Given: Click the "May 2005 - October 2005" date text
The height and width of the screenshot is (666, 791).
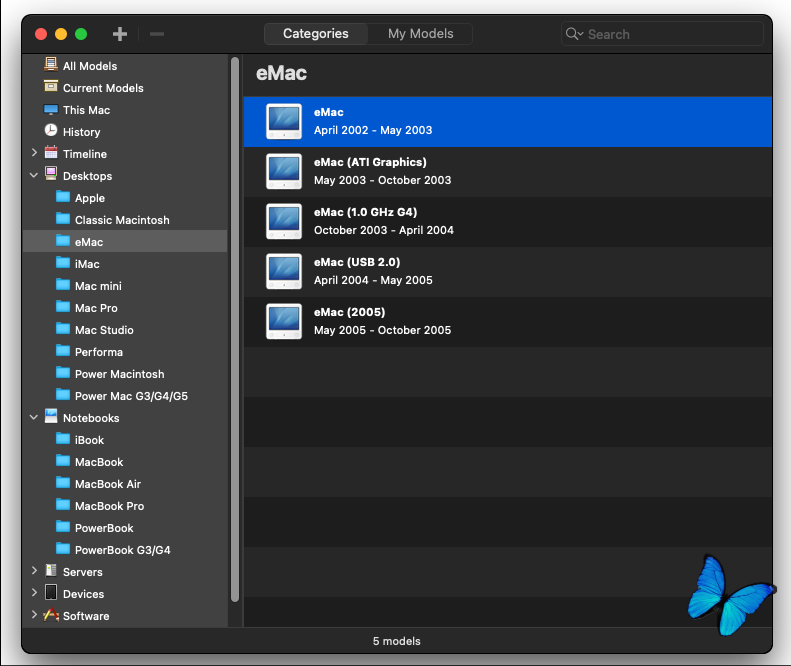Looking at the screenshot, I should point(382,330).
